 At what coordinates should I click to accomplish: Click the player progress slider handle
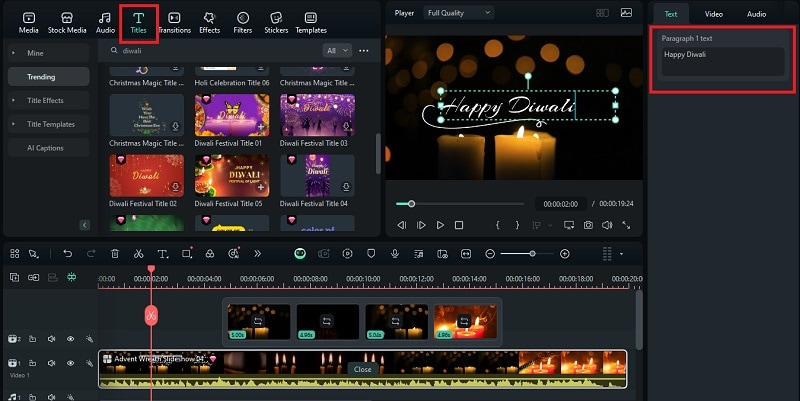coord(411,204)
